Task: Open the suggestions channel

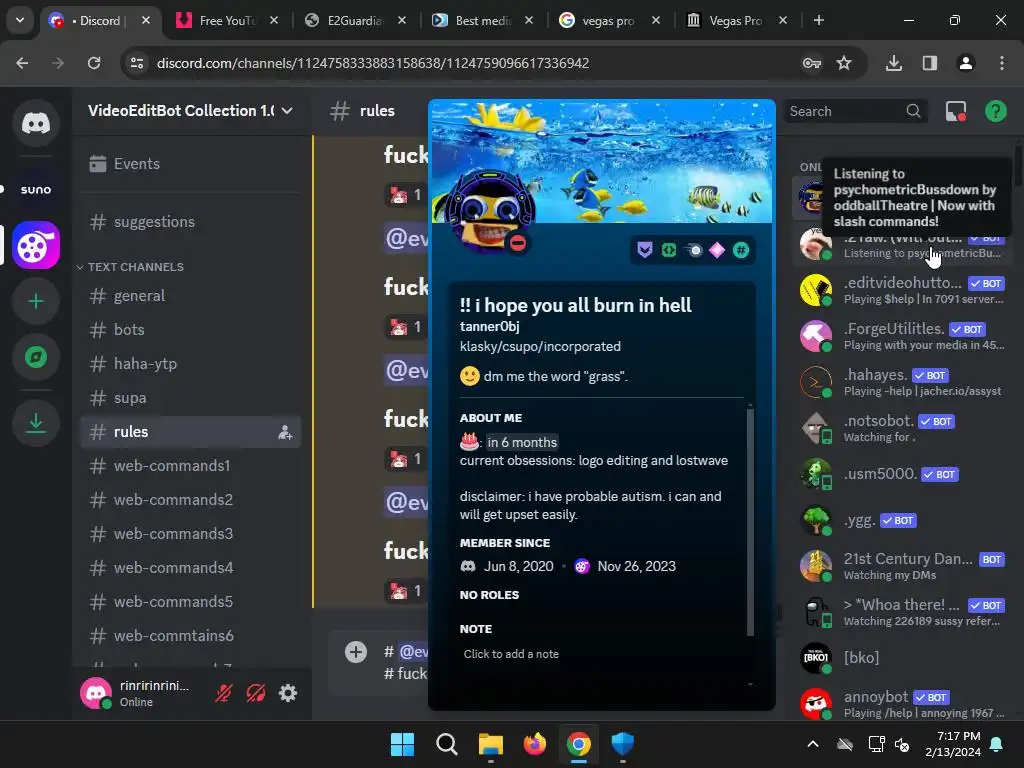Action: click(x=190, y=222)
